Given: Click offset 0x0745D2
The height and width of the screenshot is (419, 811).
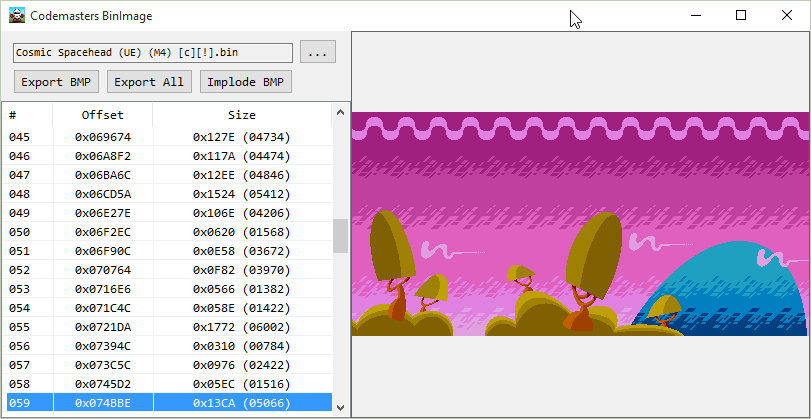Looking at the screenshot, I should click(102, 384).
